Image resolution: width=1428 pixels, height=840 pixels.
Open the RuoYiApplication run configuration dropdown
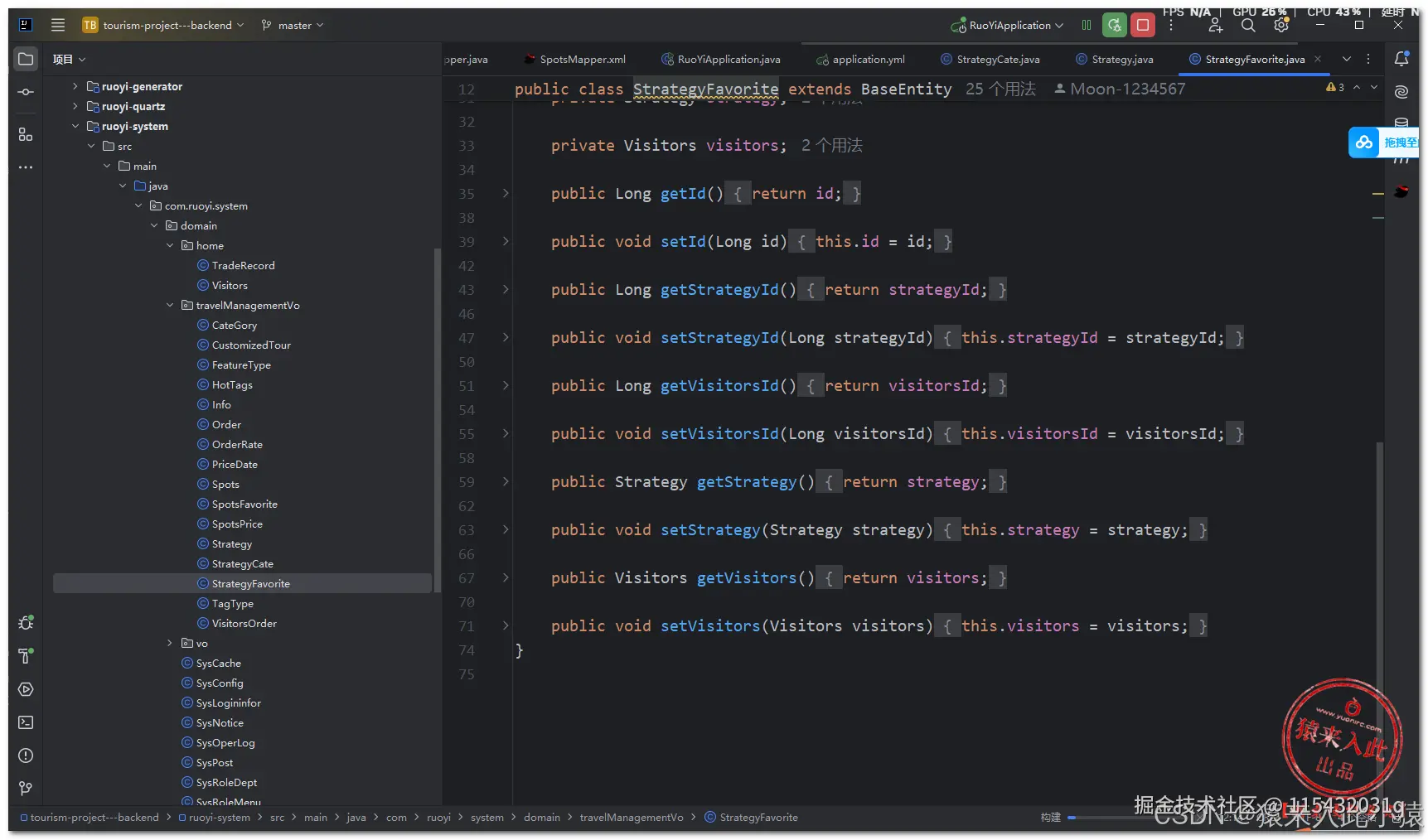(1007, 25)
